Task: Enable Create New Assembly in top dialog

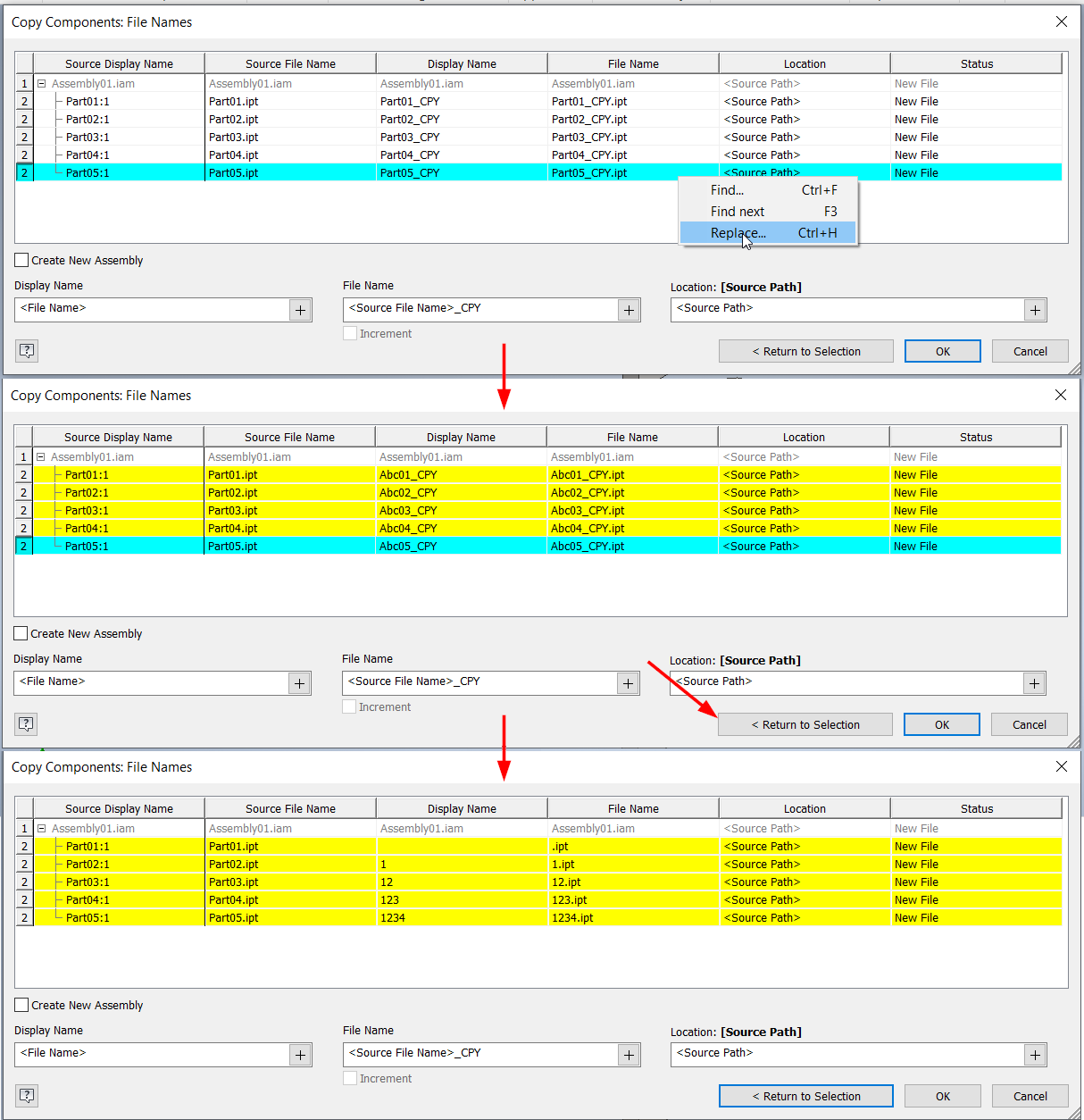Action: 20,260
